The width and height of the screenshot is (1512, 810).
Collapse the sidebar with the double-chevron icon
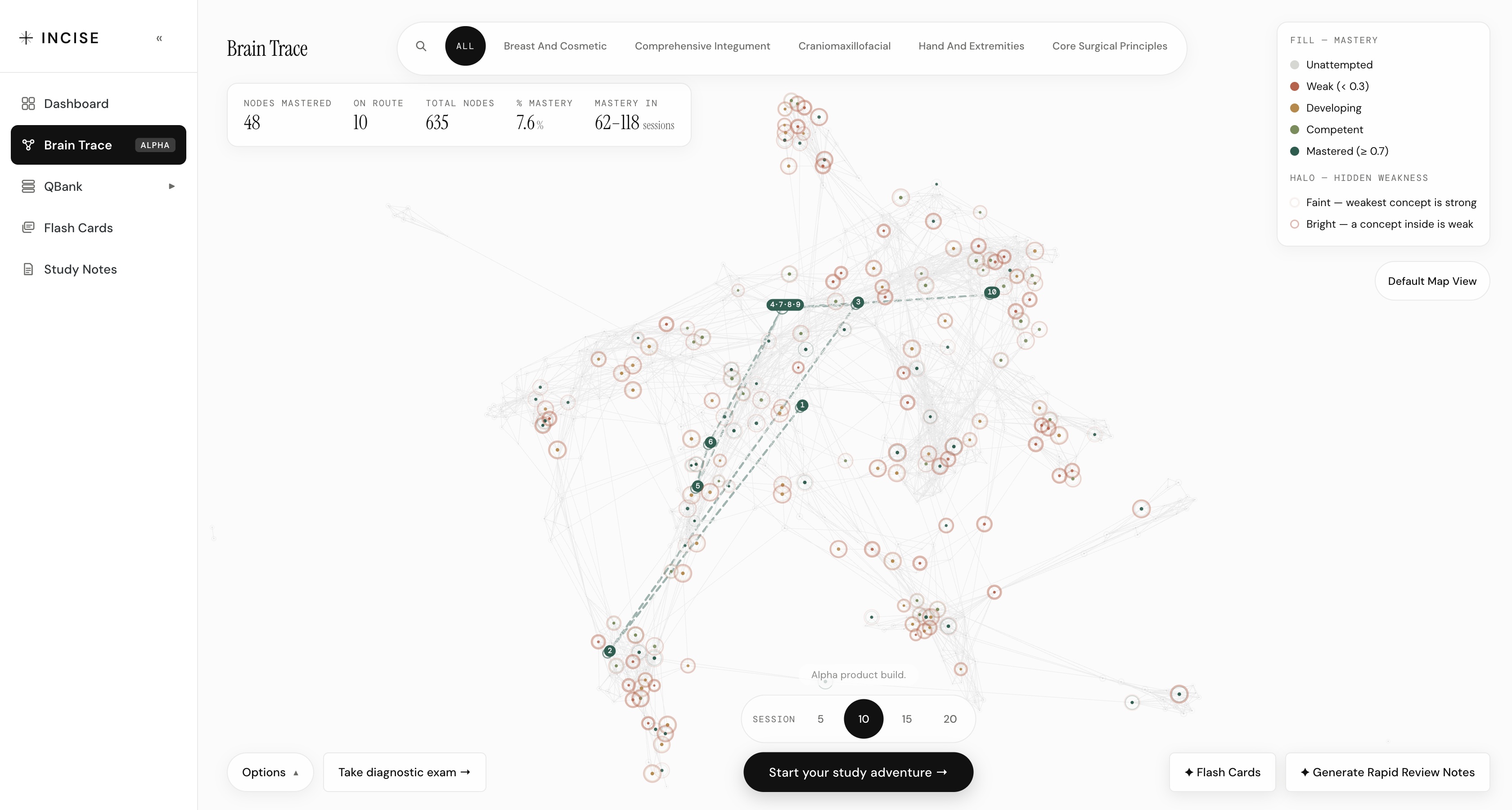[x=159, y=38]
